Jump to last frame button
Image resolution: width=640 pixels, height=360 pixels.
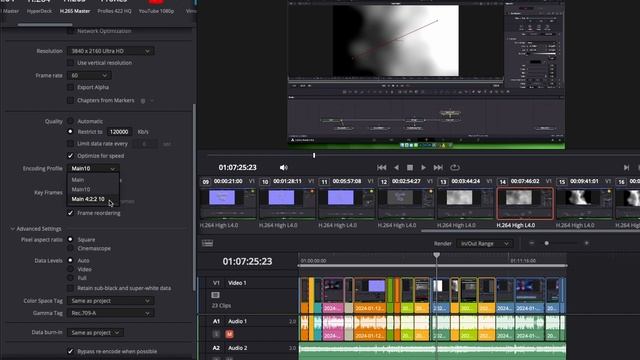pos(438,167)
